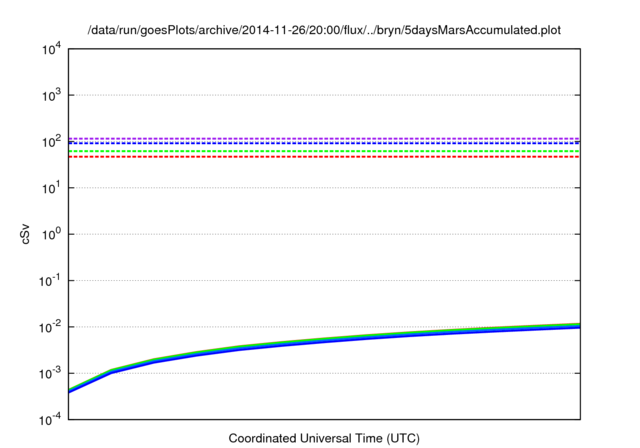This screenshot has height=448, width=640.
Task: Click the 10^4 y-axis tick label
Action: pos(52,50)
